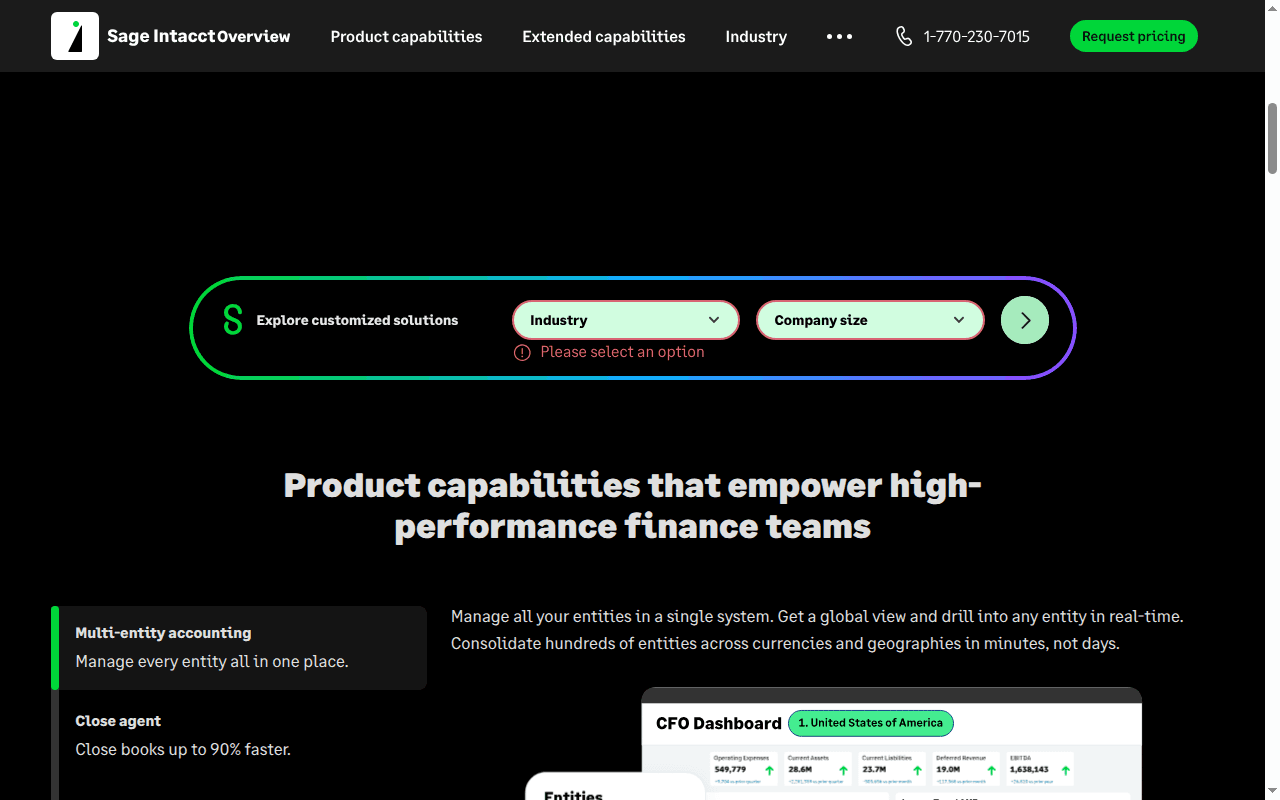The image size is (1280, 800).
Task: Click the EBITDA 1,638,143 card
Action: (x=1040, y=771)
